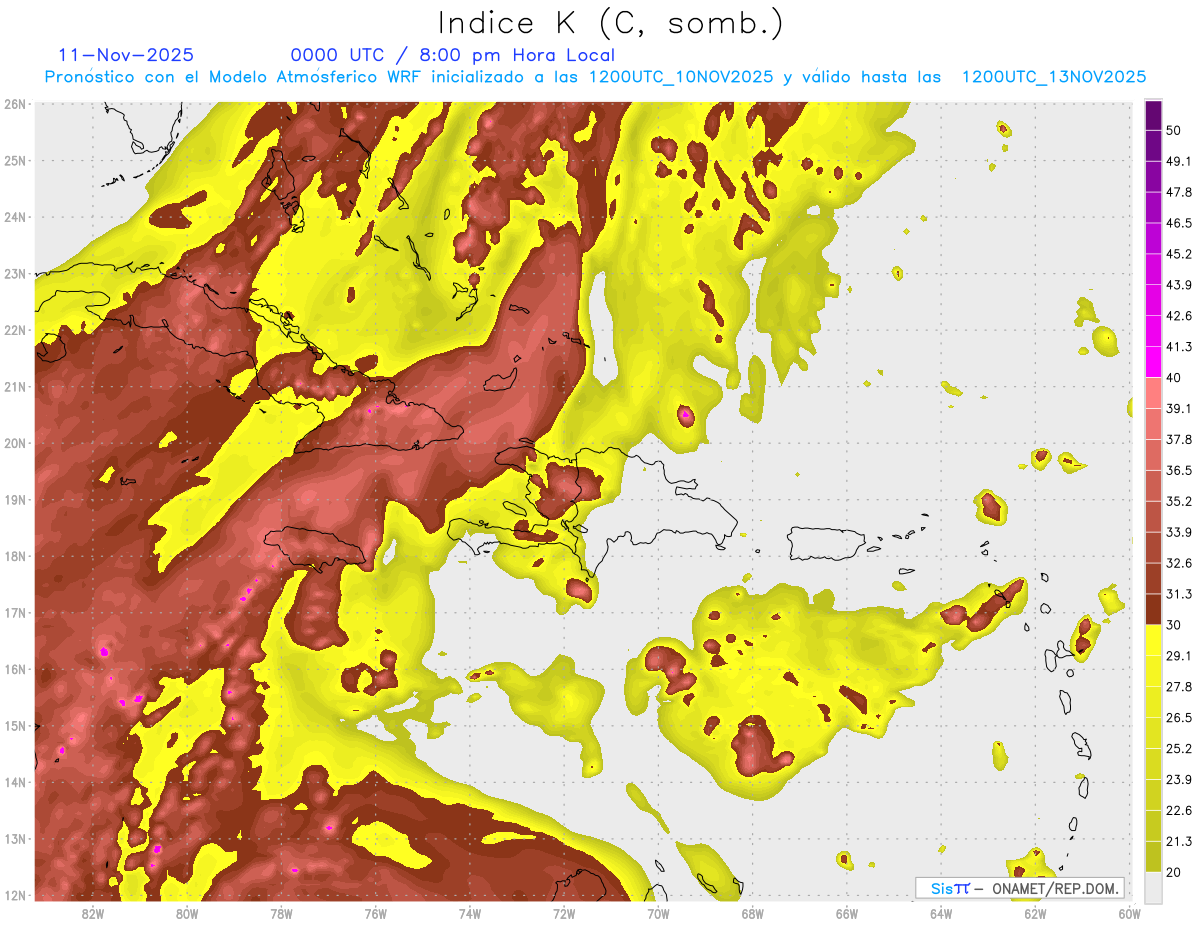The width and height of the screenshot is (1200, 927).
Task: Click the 60W longitude axis label
Action: 1129,913
